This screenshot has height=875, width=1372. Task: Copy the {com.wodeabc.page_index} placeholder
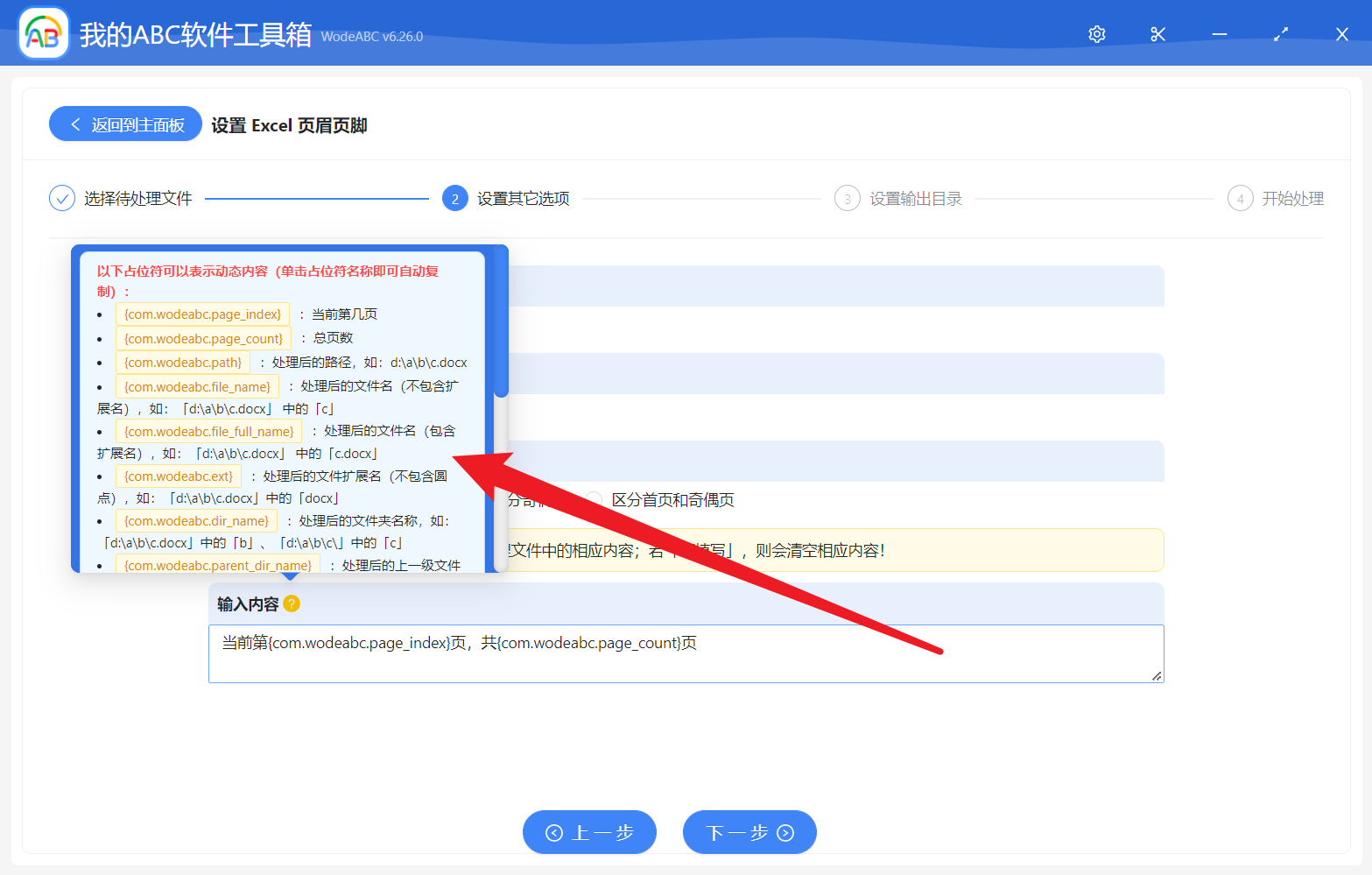coord(202,314)
